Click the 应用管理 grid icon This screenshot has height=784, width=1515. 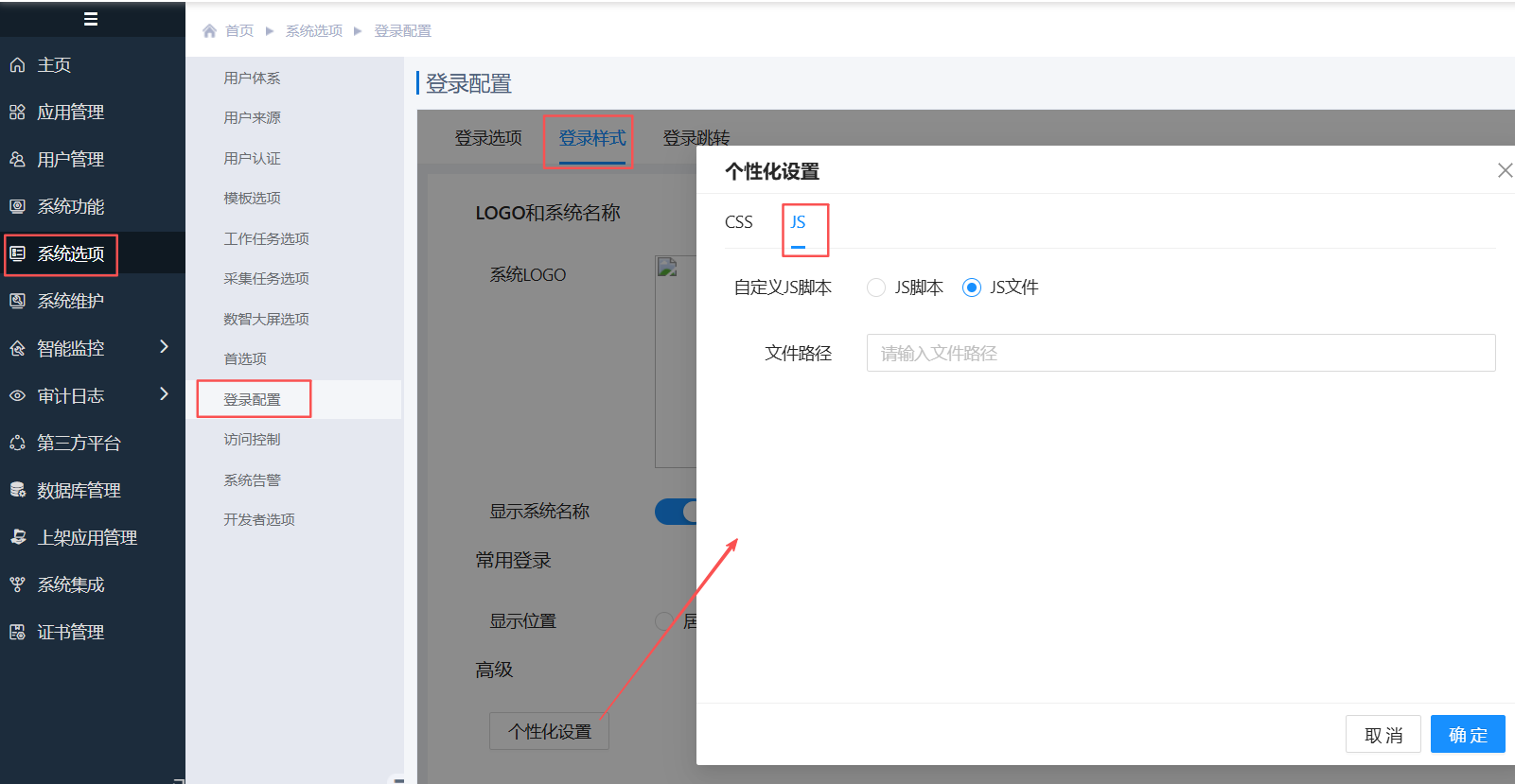[x=17, y=113]
